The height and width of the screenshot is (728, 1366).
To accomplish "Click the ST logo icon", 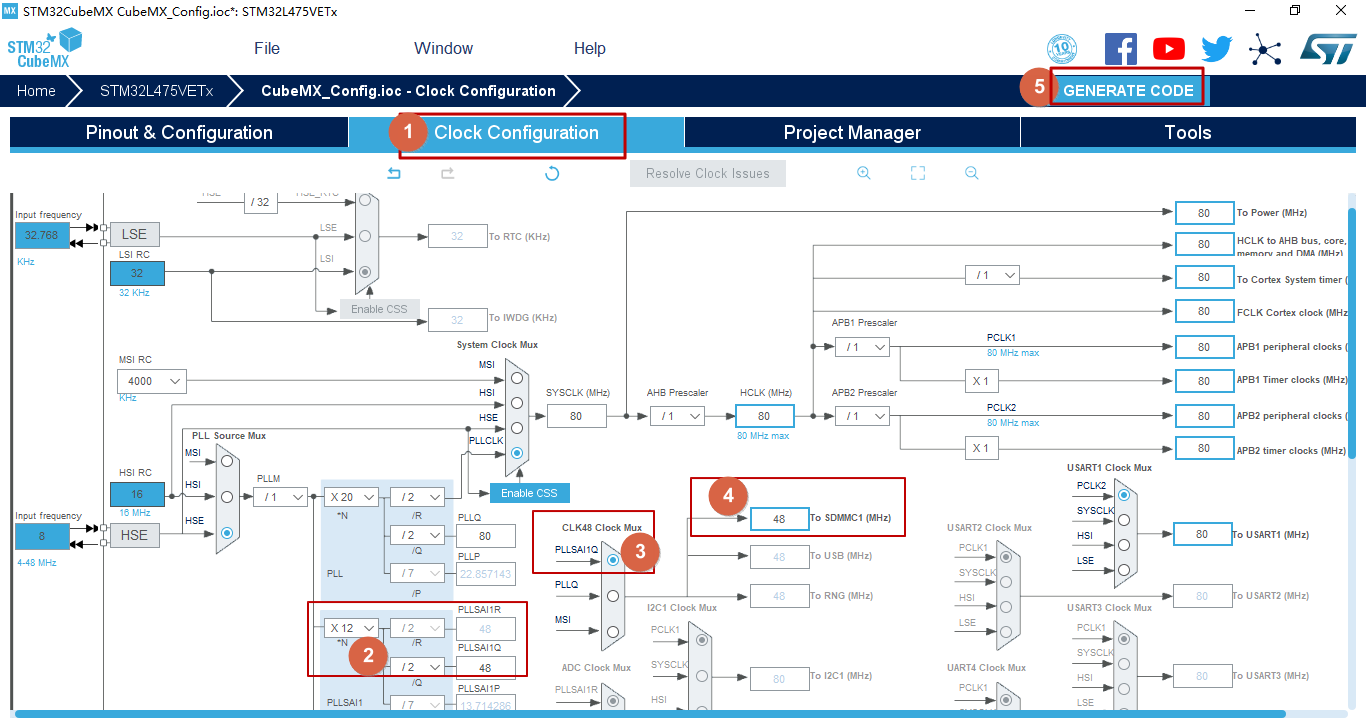I will 1328,48.
